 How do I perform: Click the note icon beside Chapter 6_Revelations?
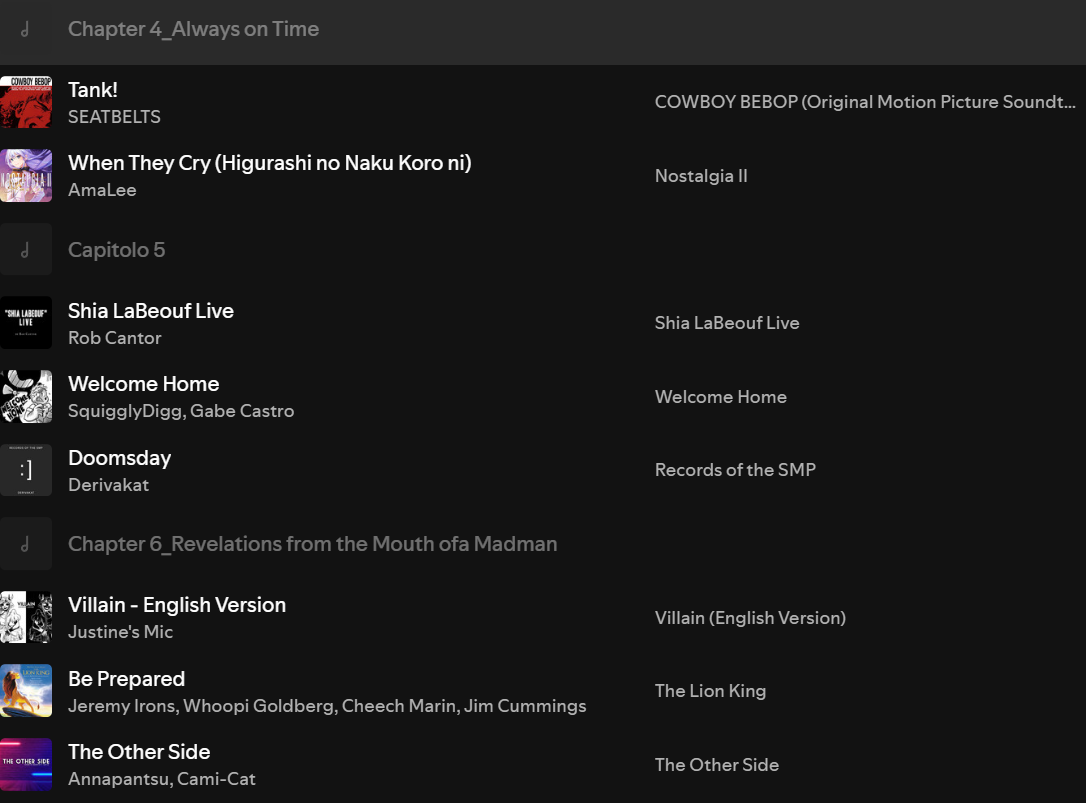coord(26,544)
